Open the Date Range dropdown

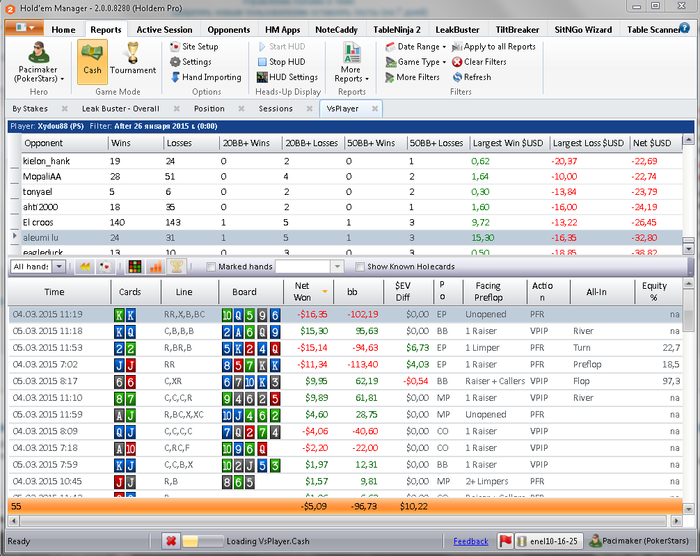pyautogui.click(x=417, y=47)
